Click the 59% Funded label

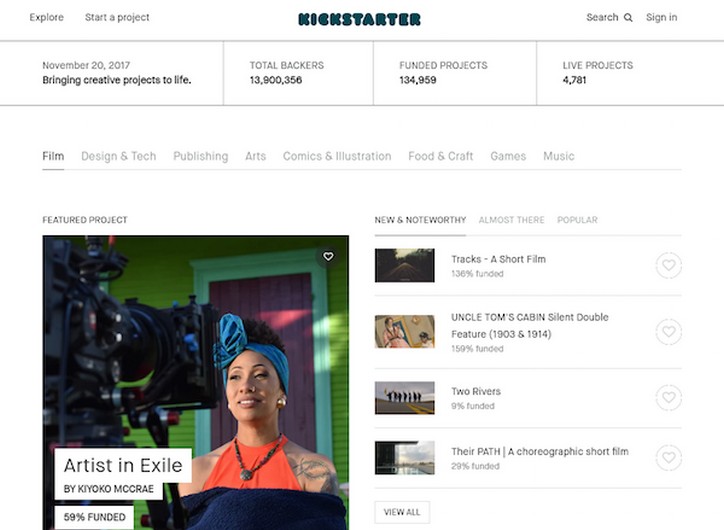[95, 518]
